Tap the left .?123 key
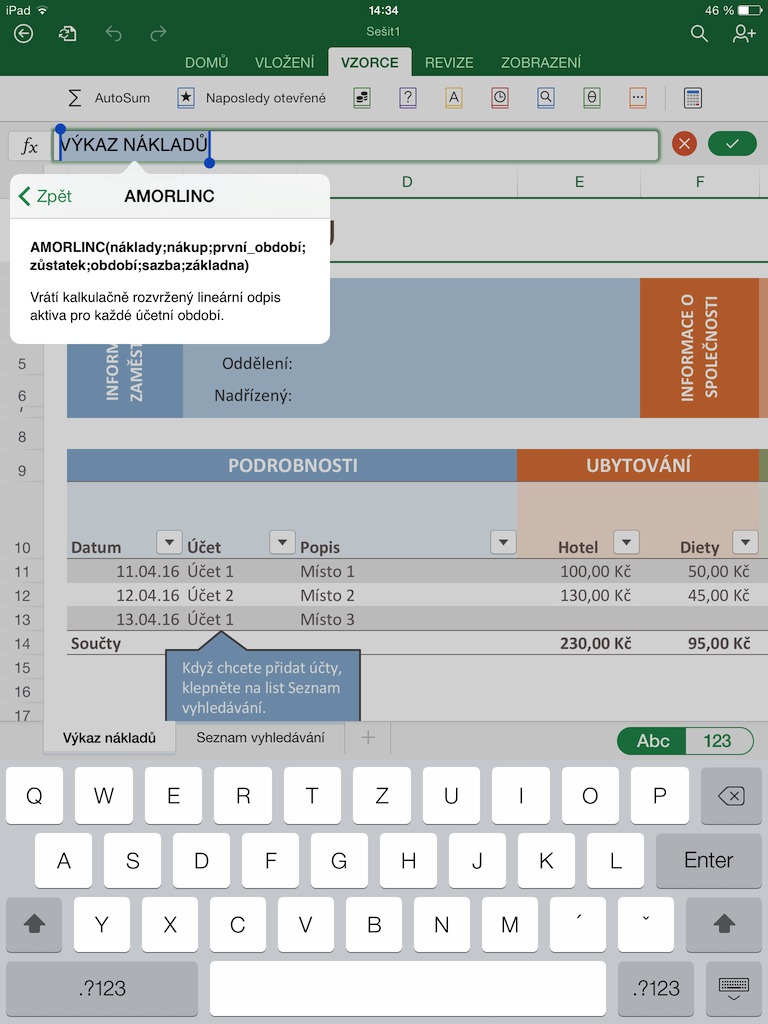768x1024 pixels. (x=102, y=989)
